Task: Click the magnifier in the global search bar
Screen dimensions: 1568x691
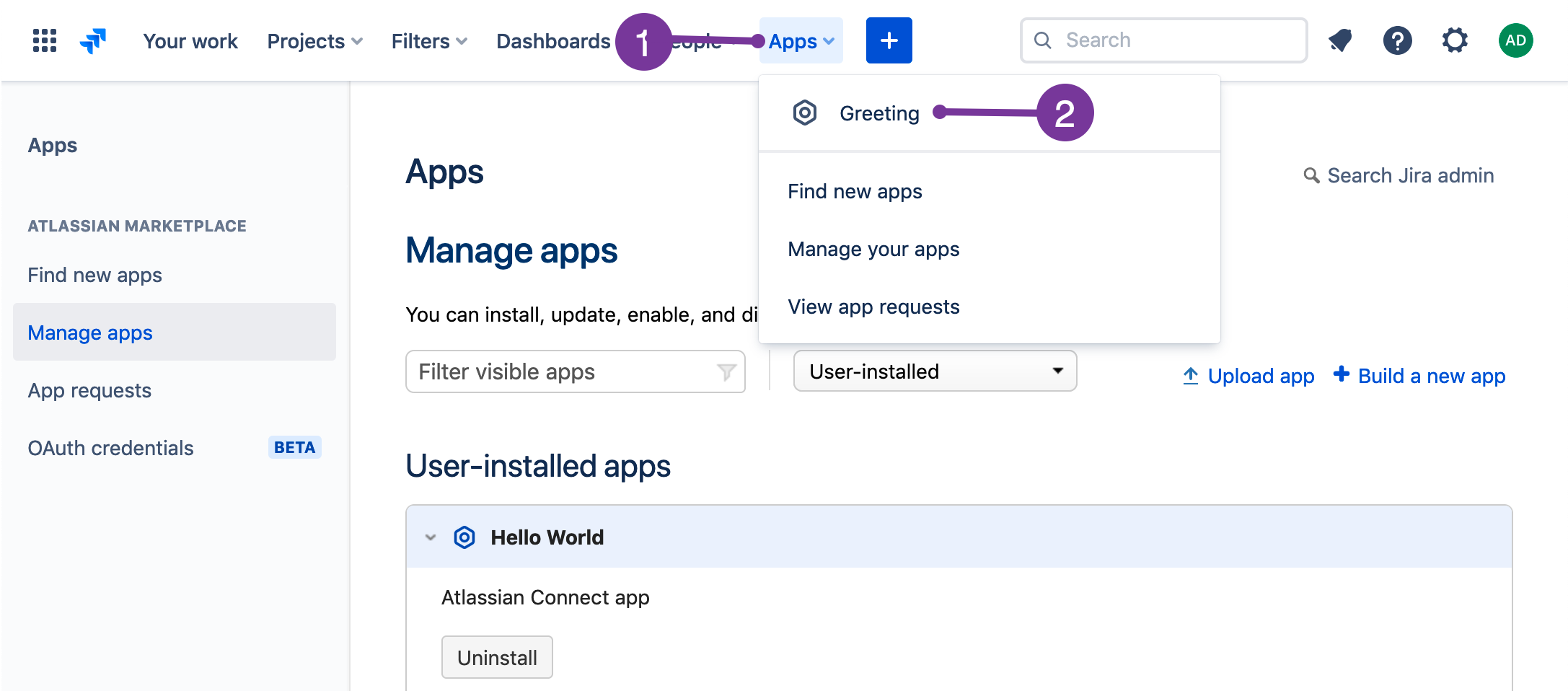Action: click(x=1043, y=40)
